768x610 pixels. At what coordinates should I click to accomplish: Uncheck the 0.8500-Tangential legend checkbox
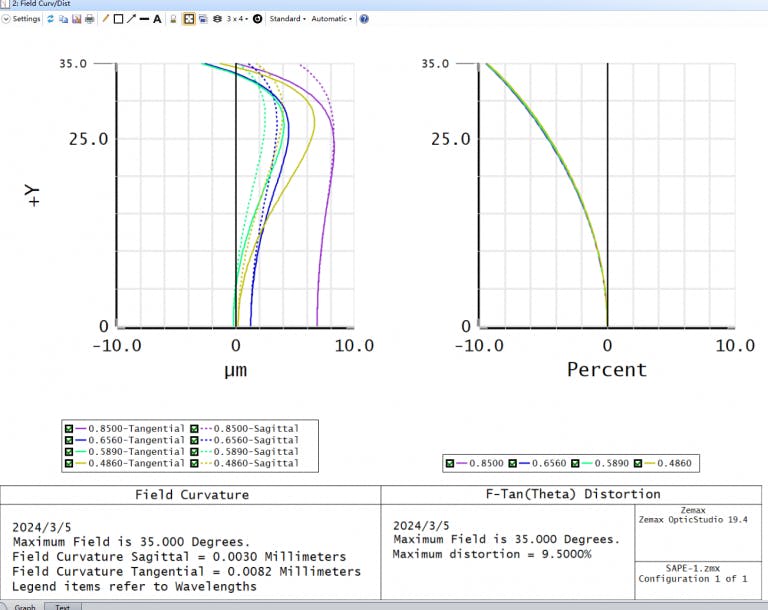(x=69, y=428)
